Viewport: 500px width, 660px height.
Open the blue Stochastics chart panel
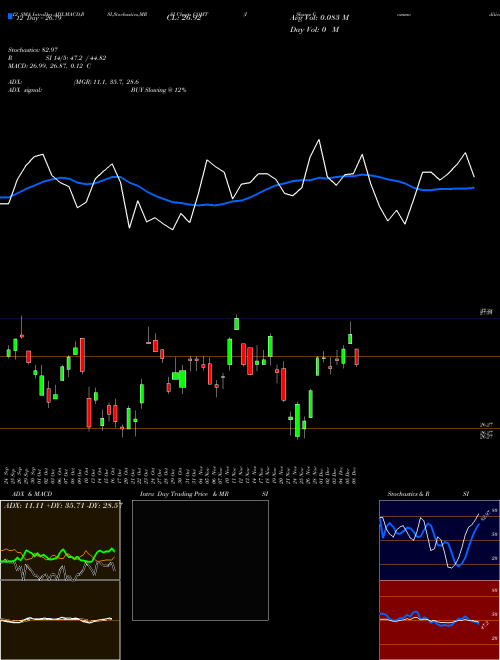439,540
